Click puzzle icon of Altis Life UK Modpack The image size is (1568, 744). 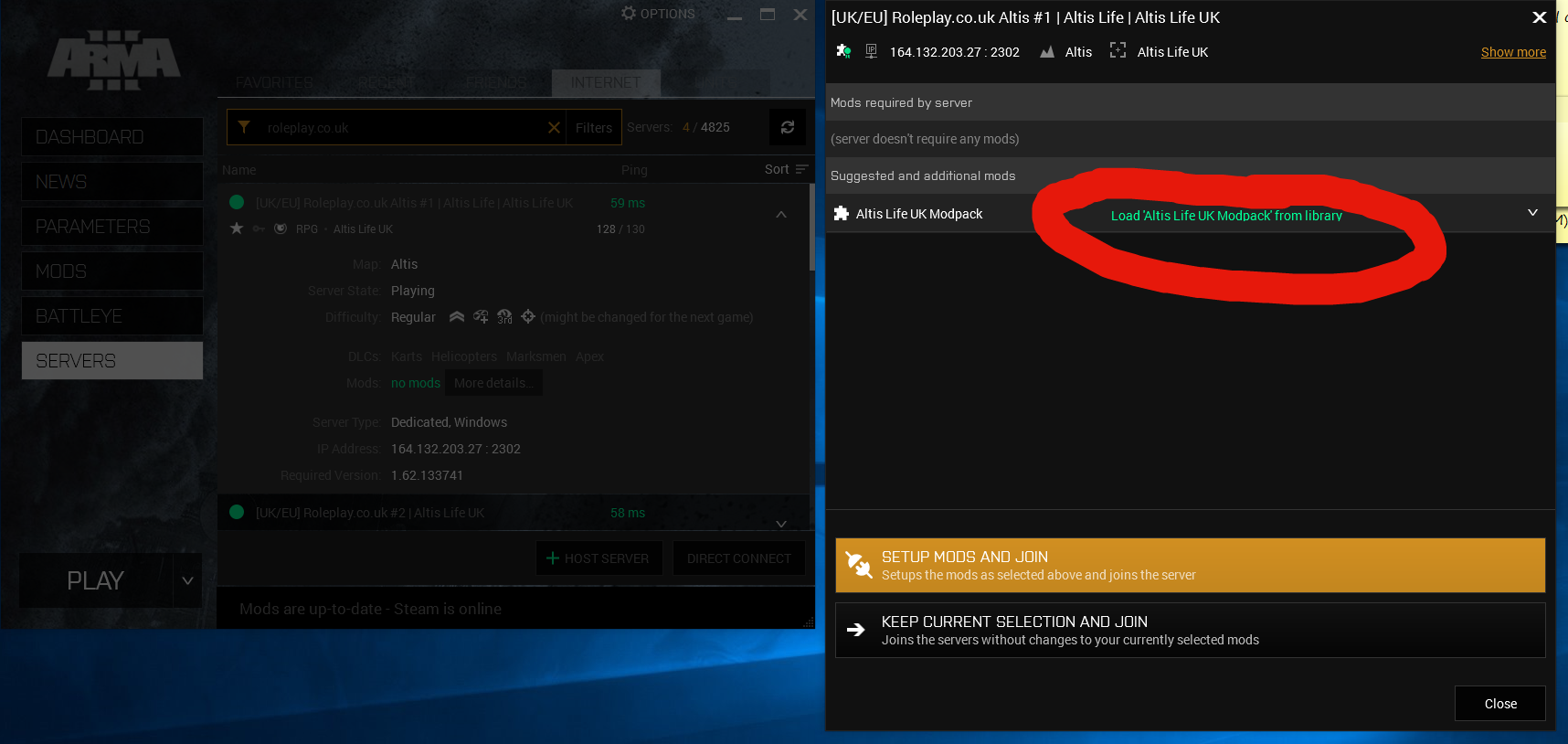[x=842, y=213]
